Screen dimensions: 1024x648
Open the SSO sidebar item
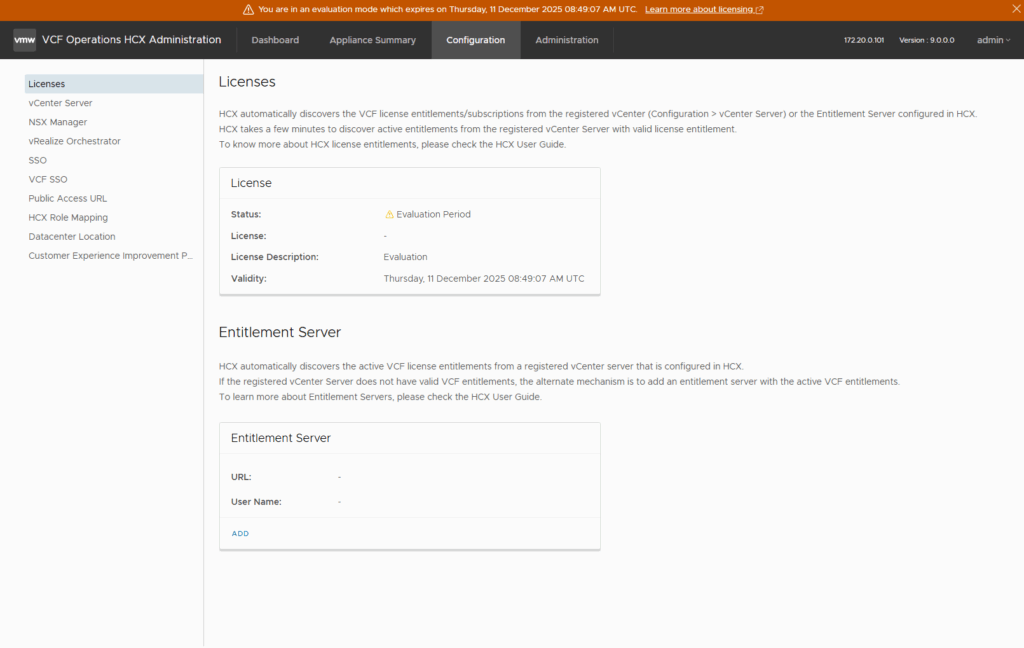tap(38, 160)
